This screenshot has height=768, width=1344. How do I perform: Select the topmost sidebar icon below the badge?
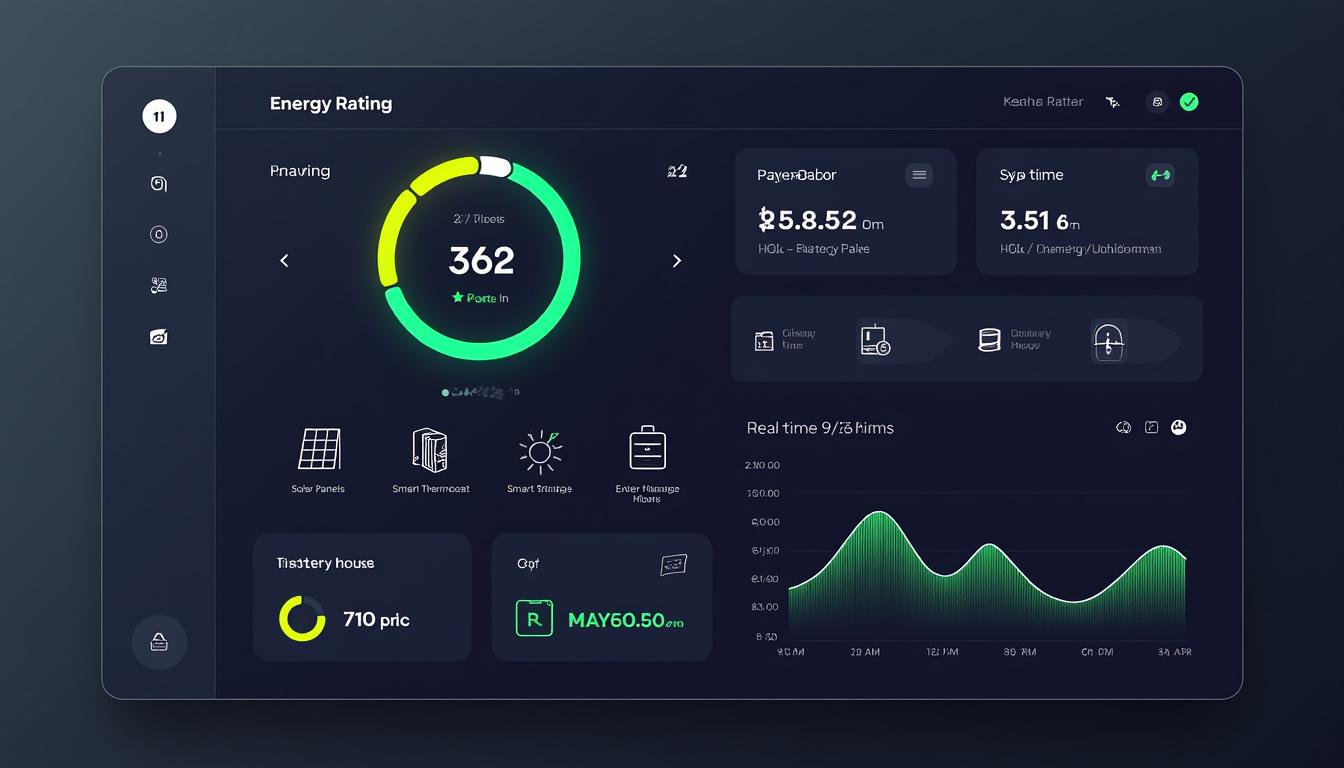pos(158,184)
